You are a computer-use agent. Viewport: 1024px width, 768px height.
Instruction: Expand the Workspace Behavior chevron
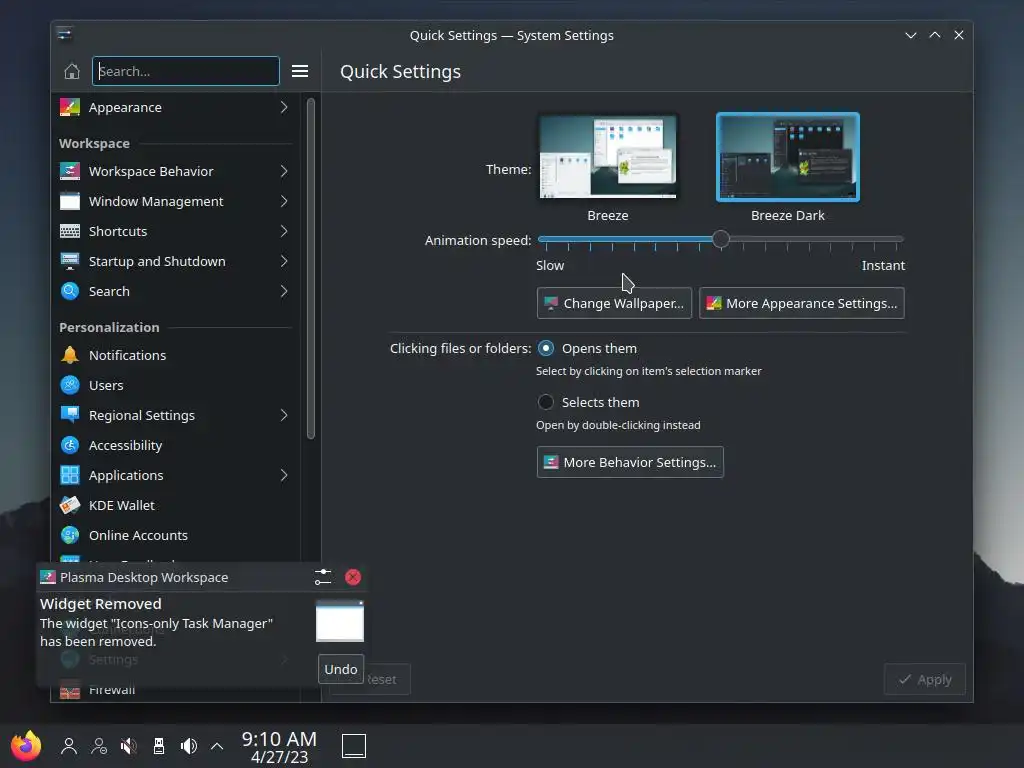pyautogui.click(x=284, y=171)
